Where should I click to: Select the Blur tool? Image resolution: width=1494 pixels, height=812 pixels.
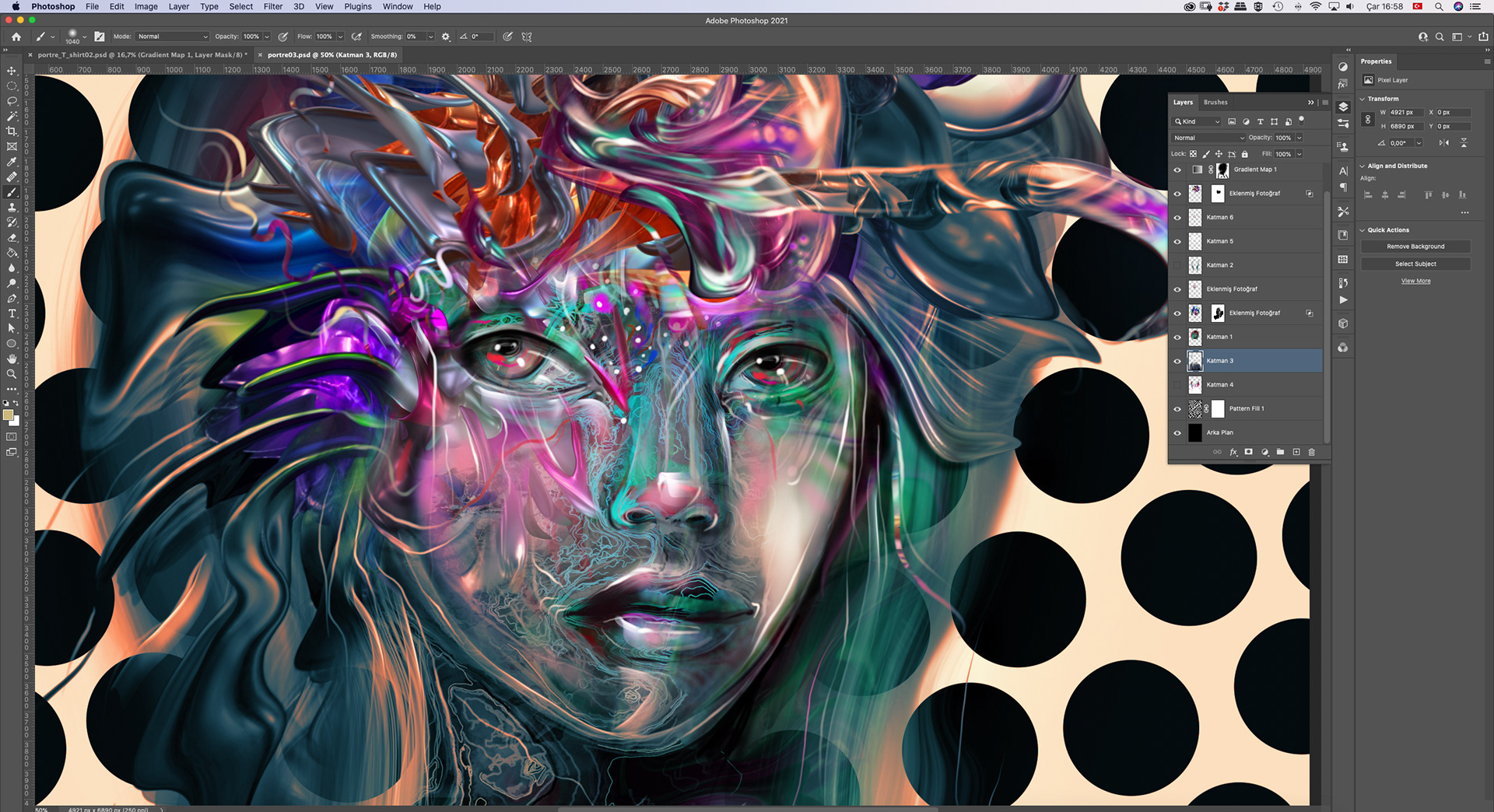pos(12,268)
